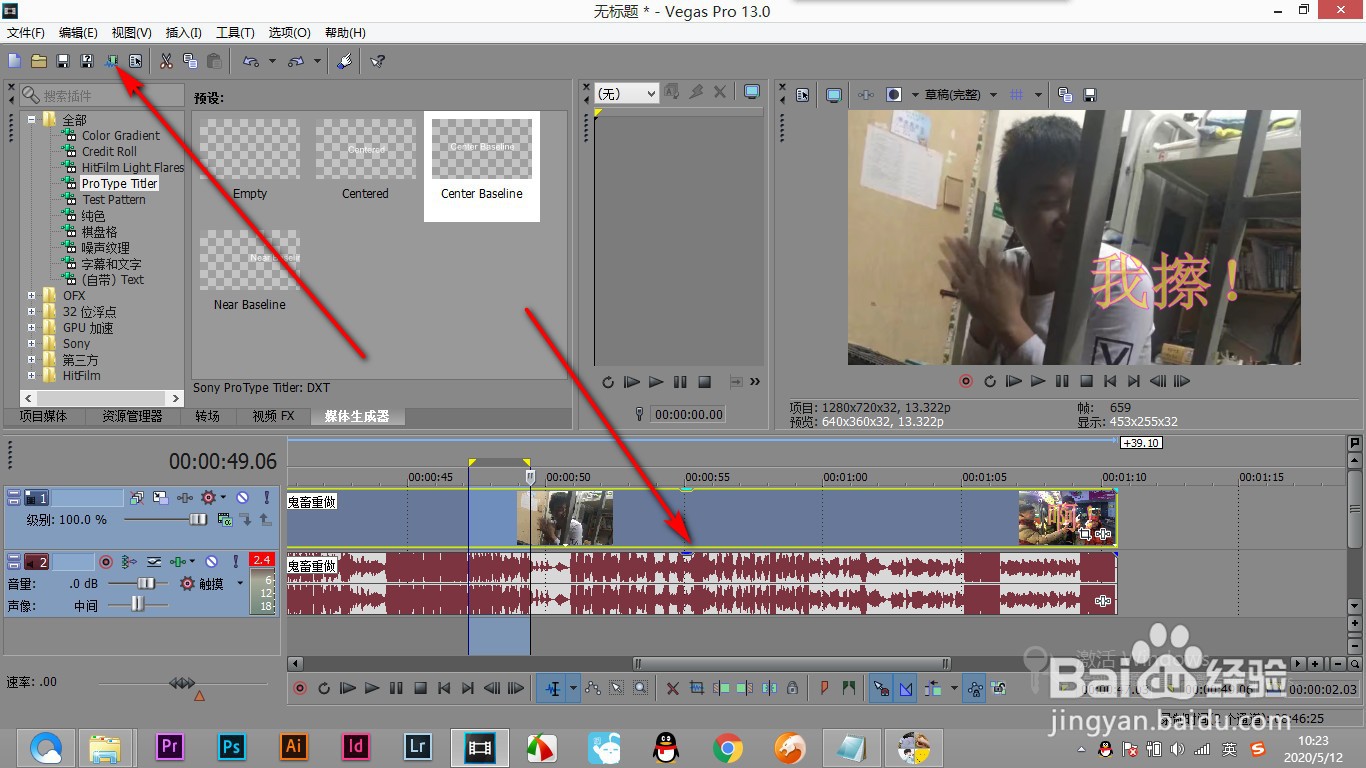Open the 触摸 automation mode dropdown
Viewport: 1366px width, 768px height.
click(240, 583)
